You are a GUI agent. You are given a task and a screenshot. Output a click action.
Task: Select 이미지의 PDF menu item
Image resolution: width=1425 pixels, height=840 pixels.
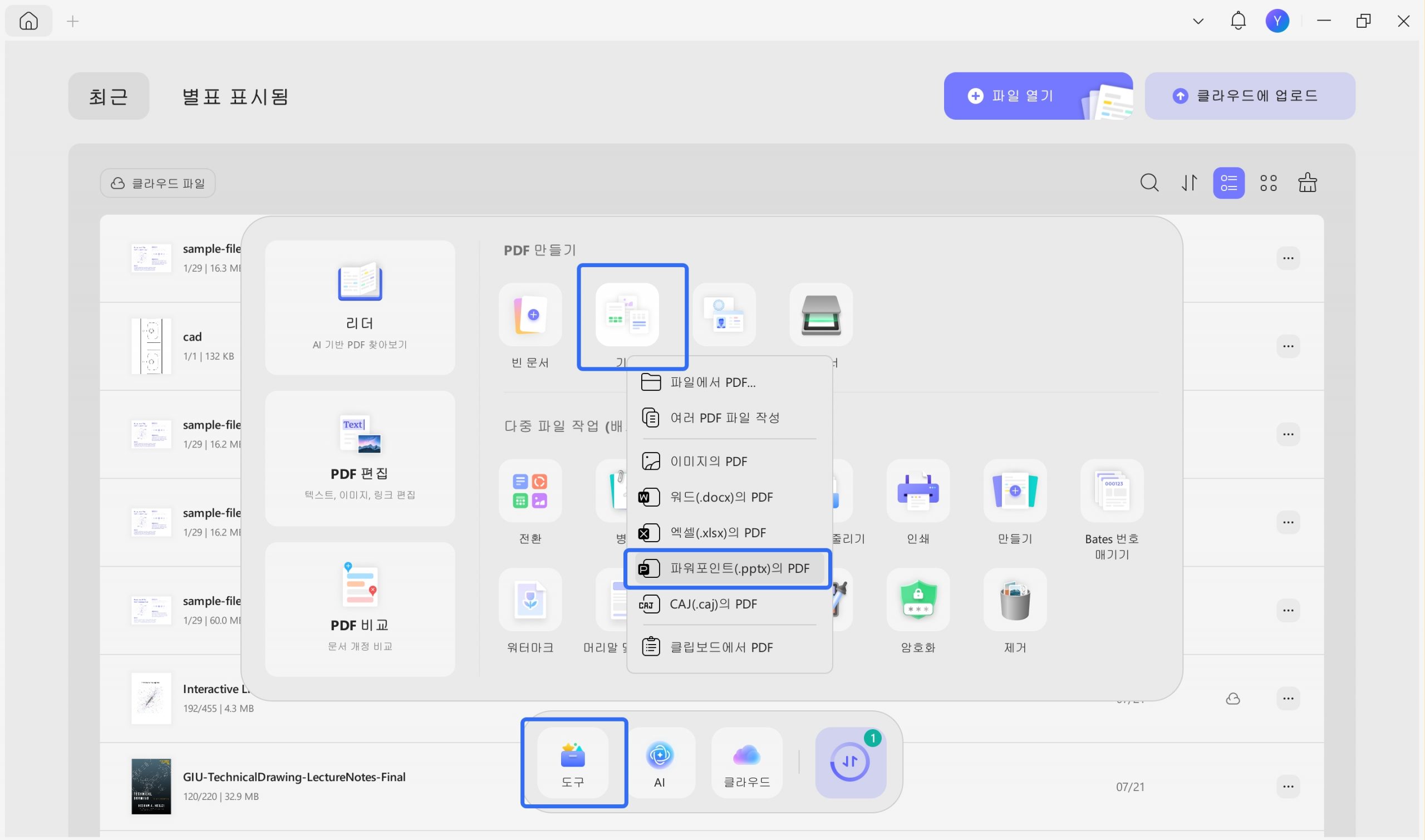pos(730,461)
